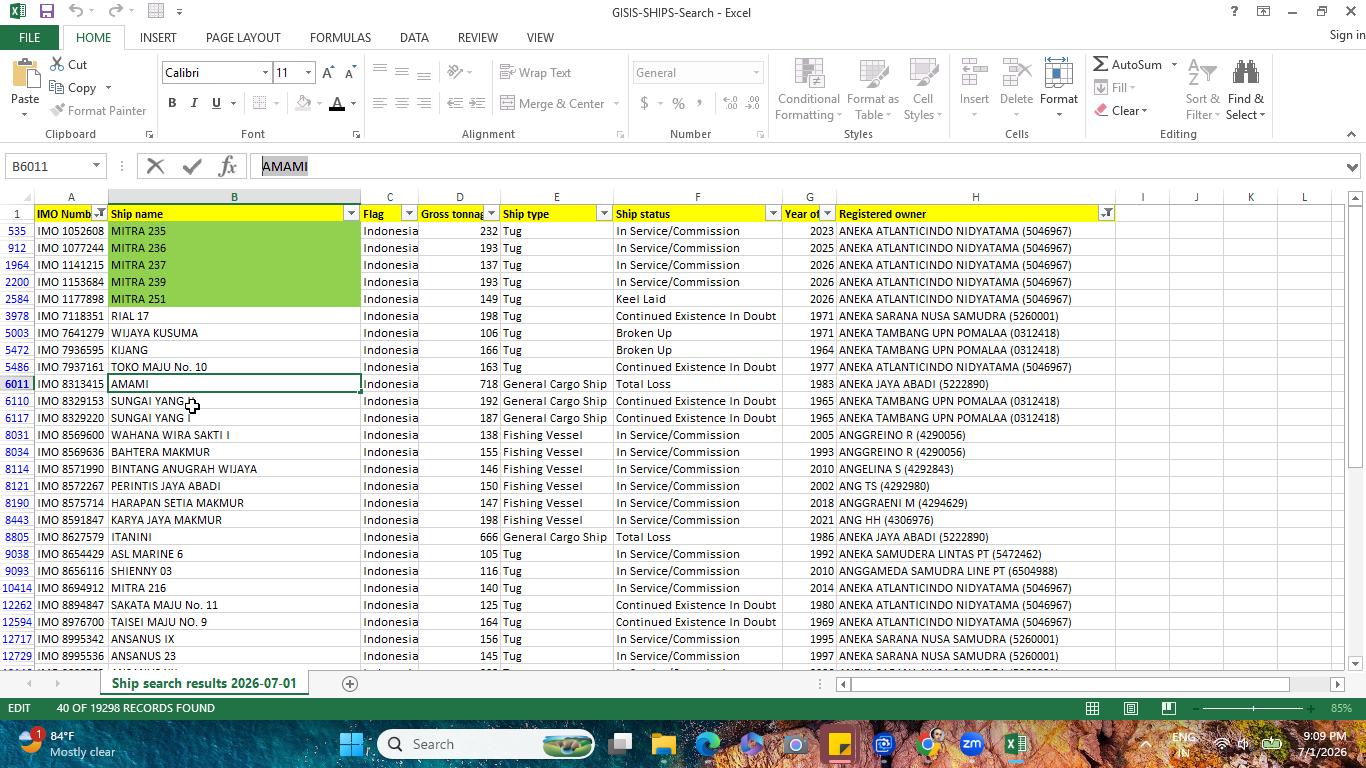Click Merge & Center
This screenshot has width=1366, height=768.
click(553, 103)
